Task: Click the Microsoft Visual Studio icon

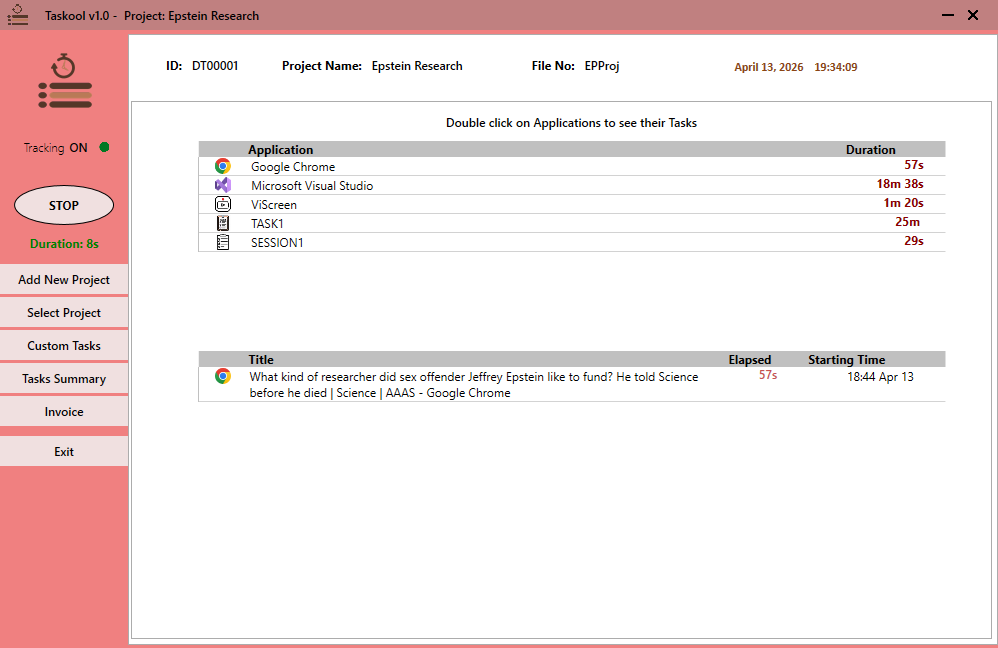Action: 222,185
